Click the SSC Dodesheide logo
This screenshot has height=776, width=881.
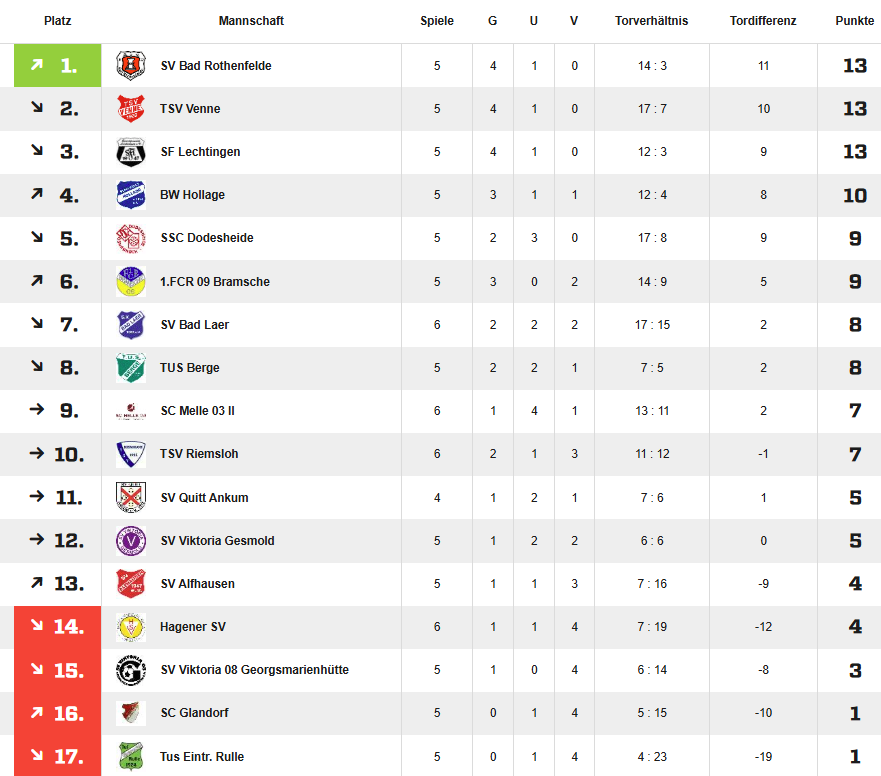131,238
